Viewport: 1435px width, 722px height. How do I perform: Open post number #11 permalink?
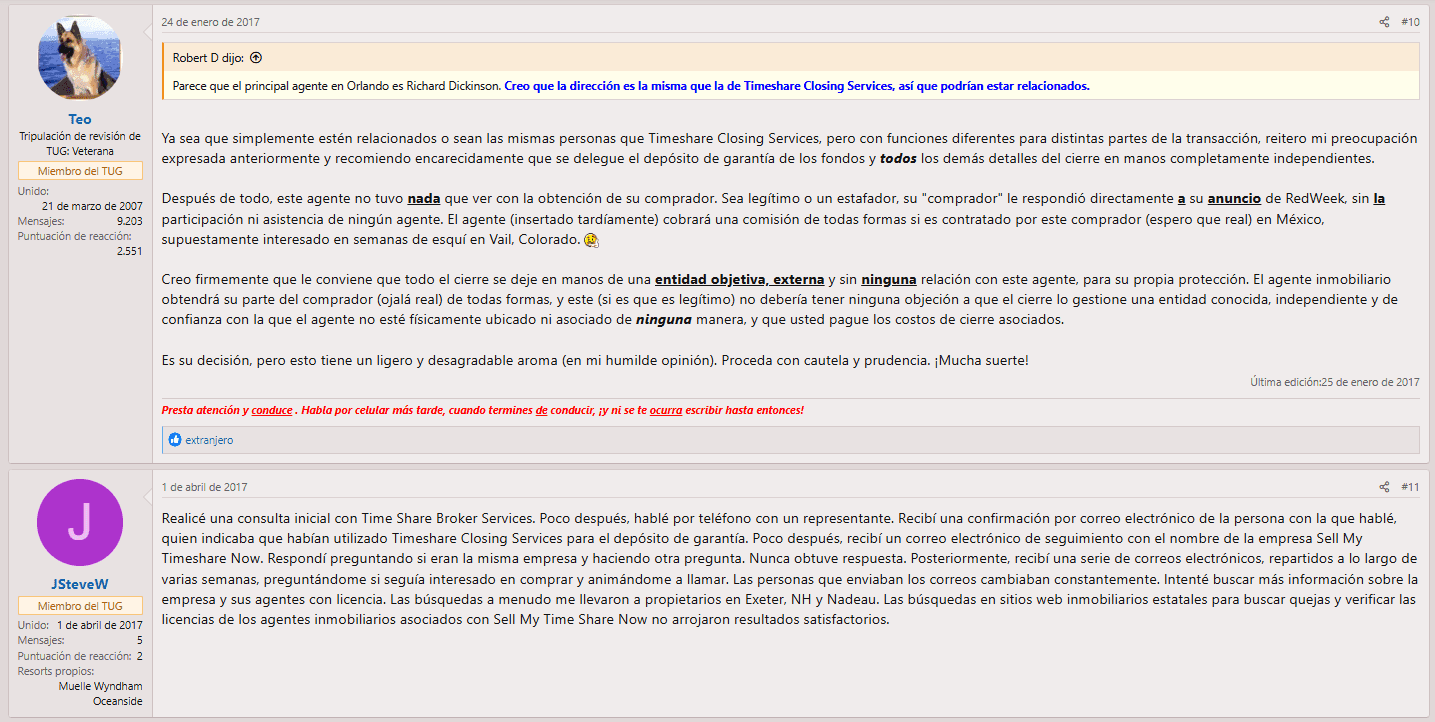[x=1410, y=487]
